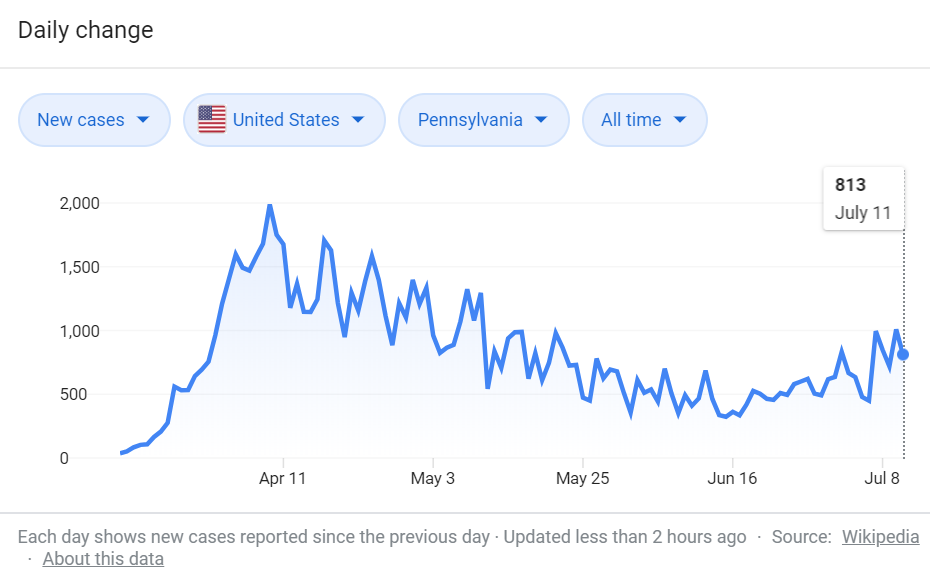
Task: Click the July 11 data point dot
Action: click(903, 355)
